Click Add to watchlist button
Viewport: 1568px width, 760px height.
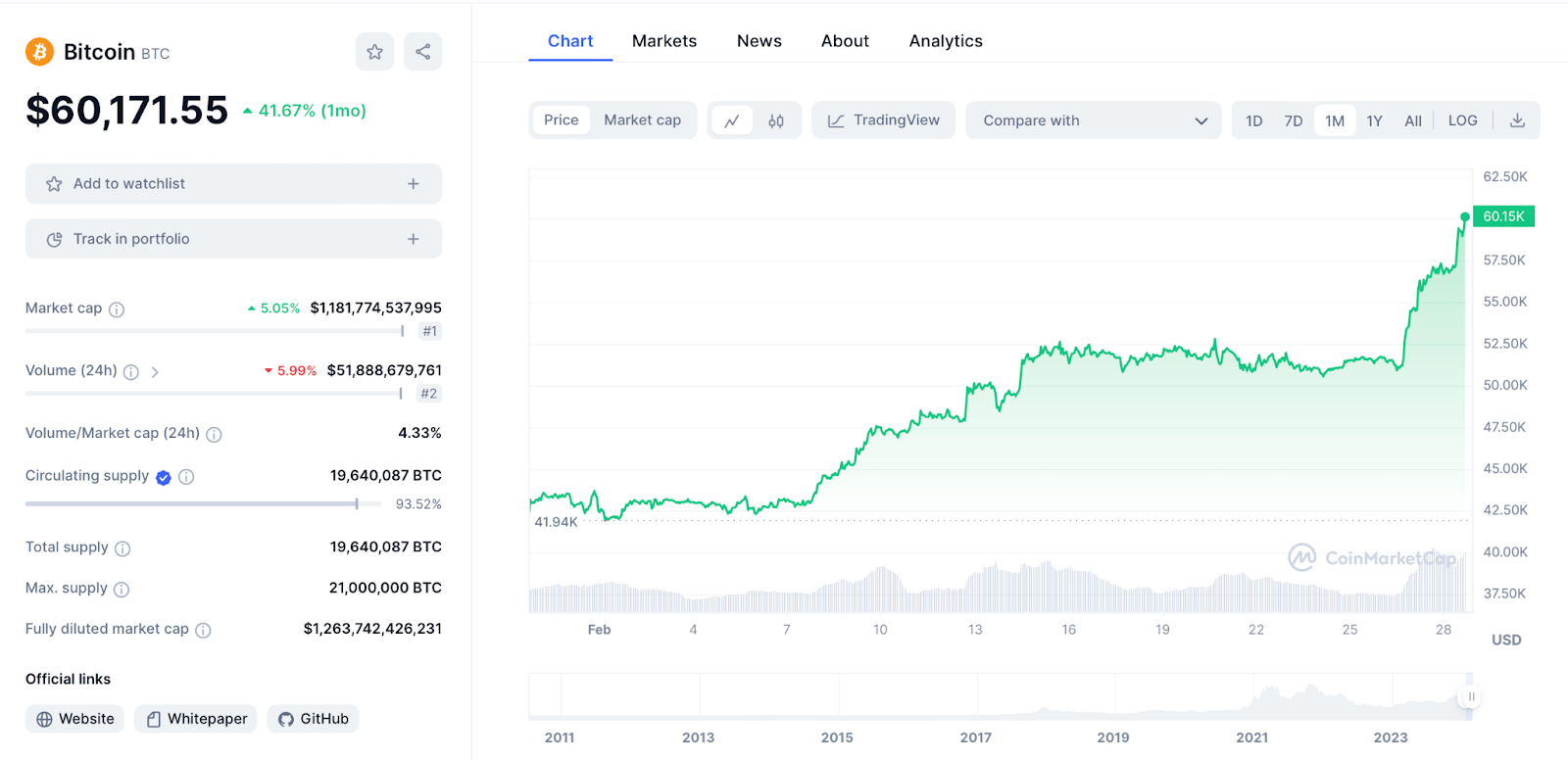(233, 184)
